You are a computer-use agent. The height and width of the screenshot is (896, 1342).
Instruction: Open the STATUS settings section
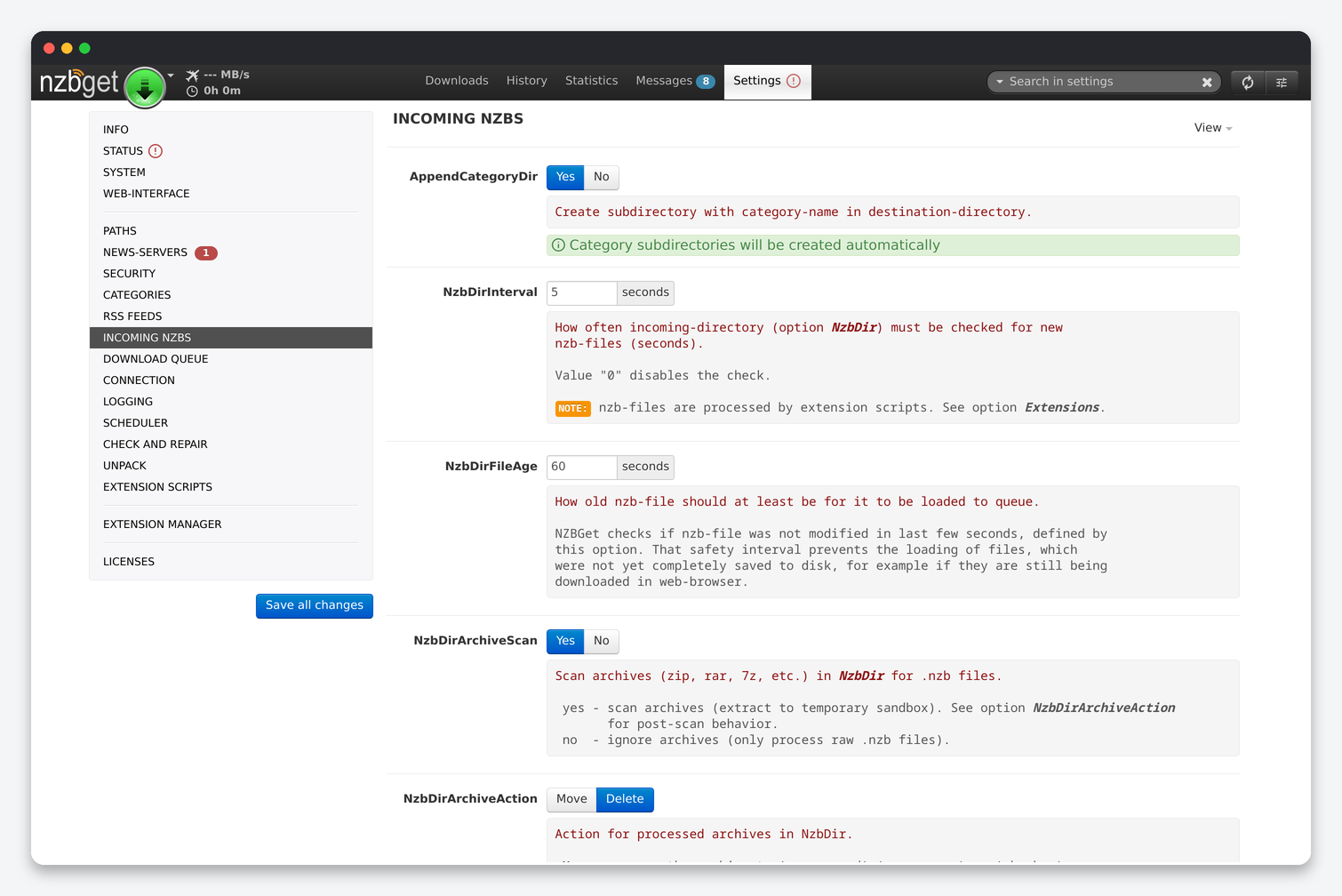click(x=231, y=151)
